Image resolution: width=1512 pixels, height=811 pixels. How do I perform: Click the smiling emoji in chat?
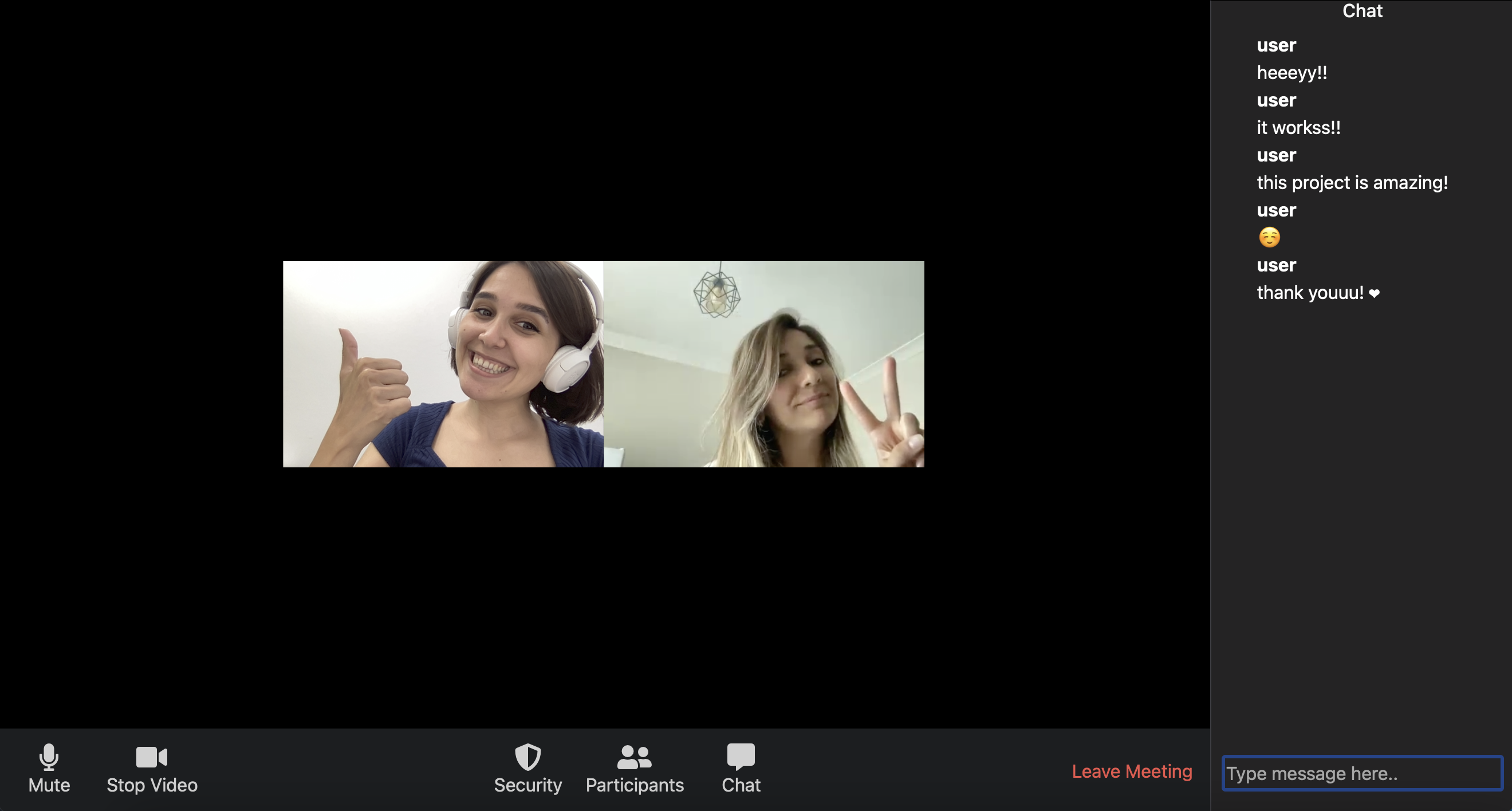pos(1269,238)
